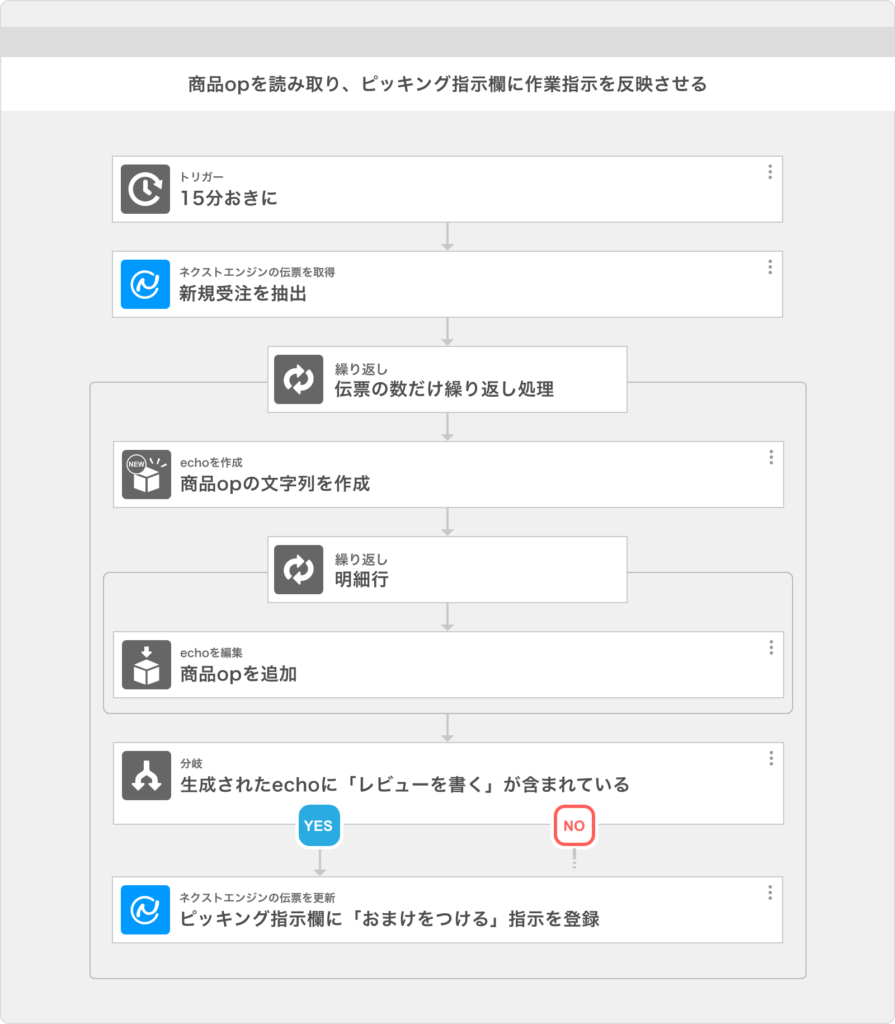Click the ピッキング指示欄に「おまけをつける」指示を登録 title
895x1024 pixels.
click(x=389, y=919)
